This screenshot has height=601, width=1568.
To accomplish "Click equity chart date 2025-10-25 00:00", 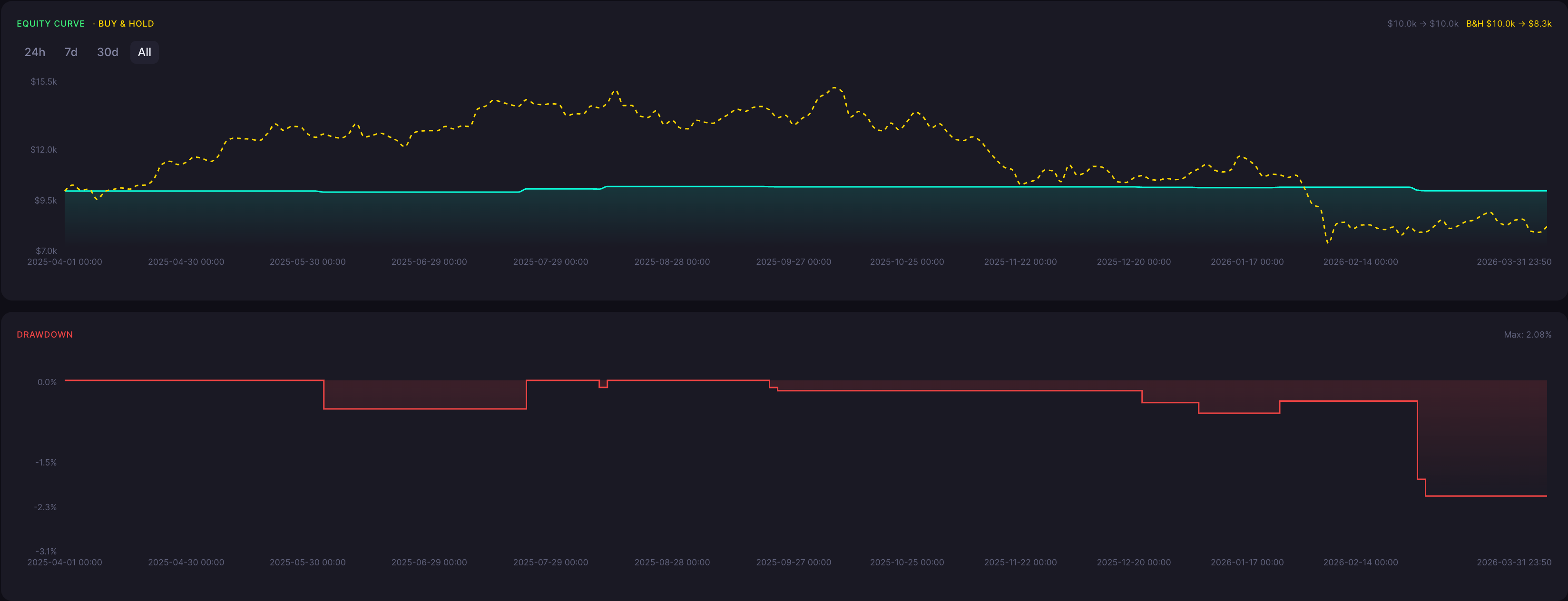I will [906, 262].
